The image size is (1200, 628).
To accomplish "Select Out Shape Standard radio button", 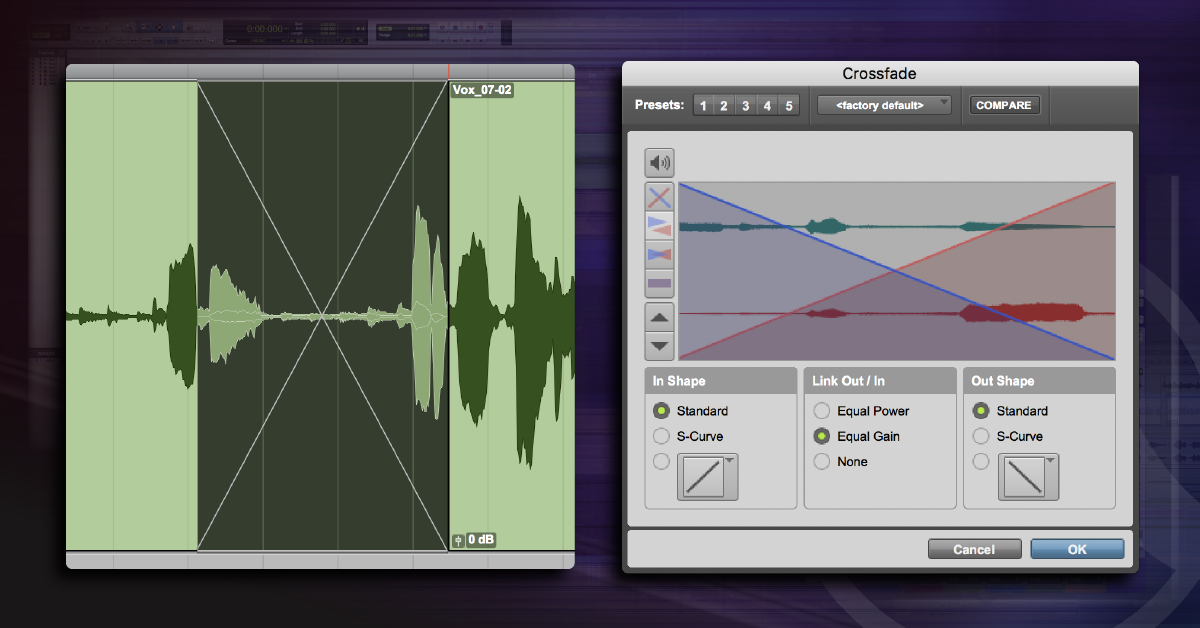I will click(x=981, y=411).
